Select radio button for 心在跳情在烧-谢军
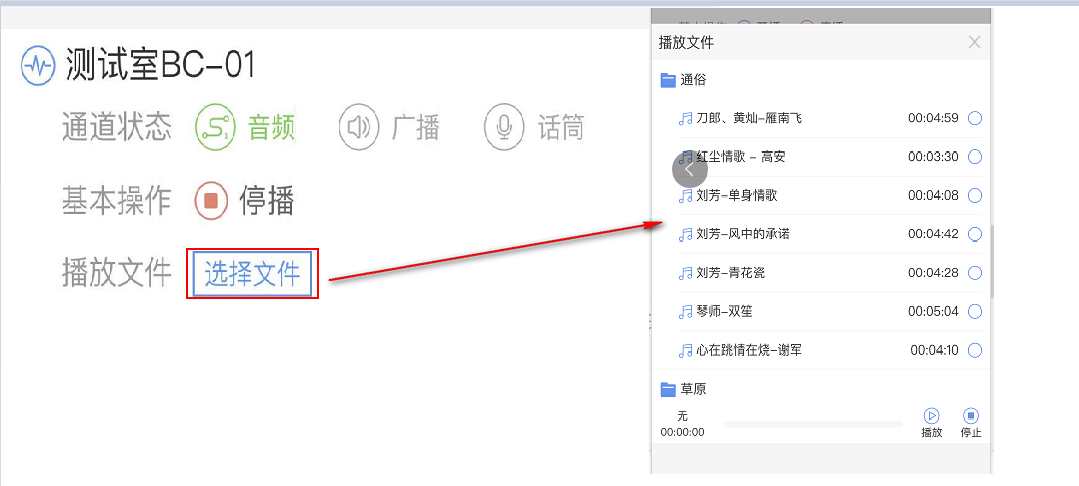 (x=975, y=350)
